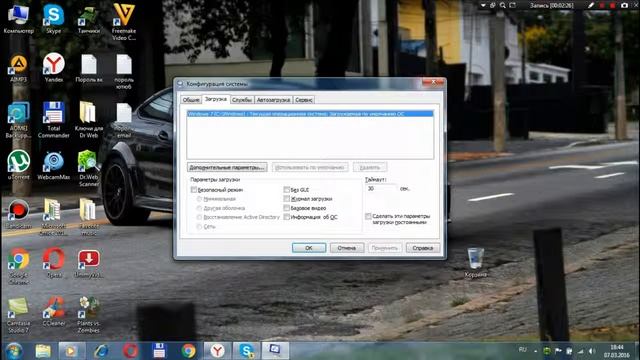Switch to the Сервис tab
Viewport: 640px width, 360px height.
[x=304, y=100]
